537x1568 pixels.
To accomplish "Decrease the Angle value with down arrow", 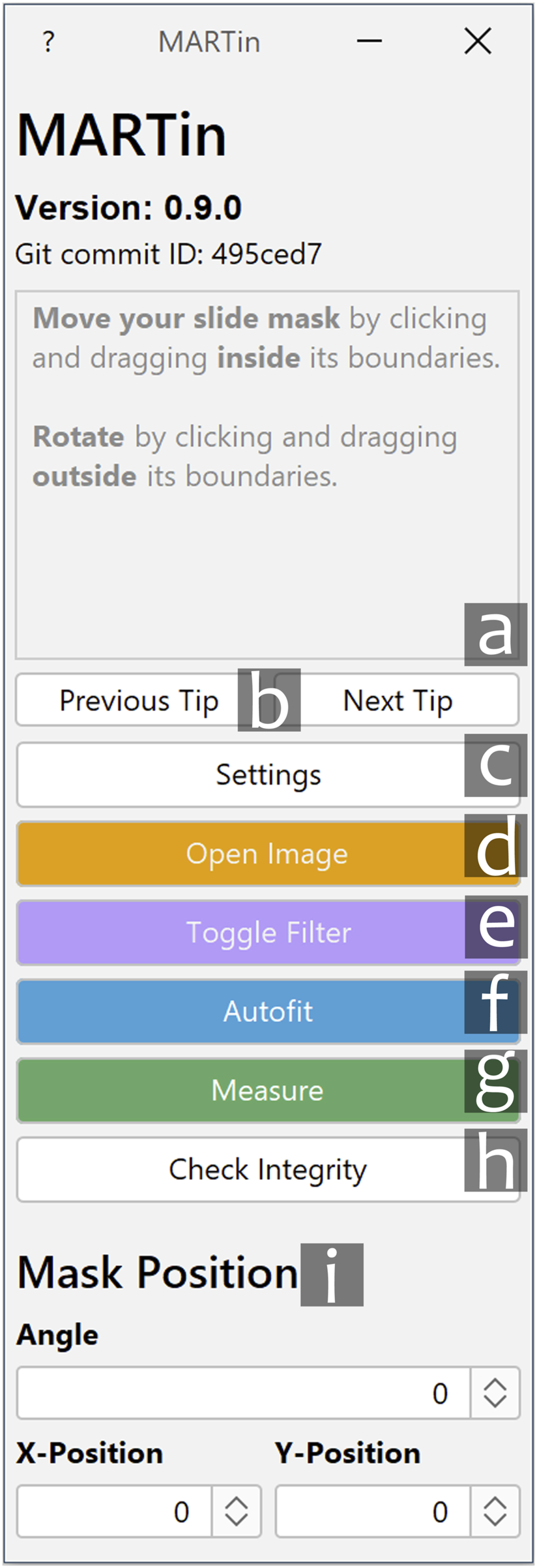I will (x=495, y=1401).
